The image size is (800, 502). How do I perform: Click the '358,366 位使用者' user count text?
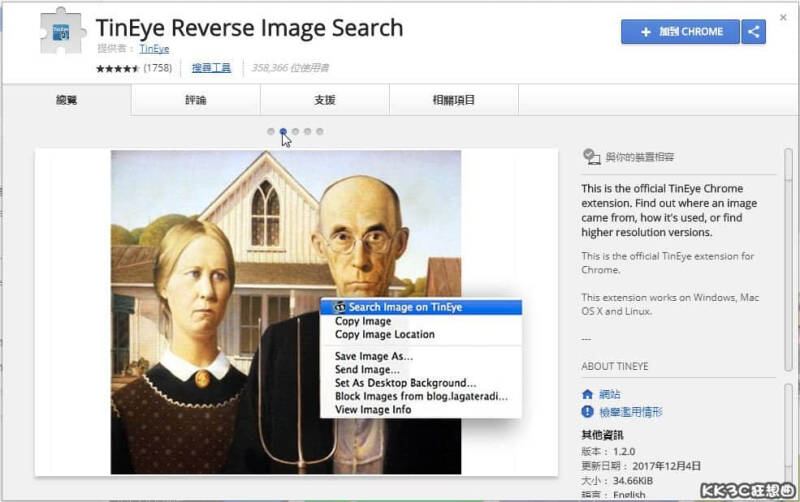pos(290,68)
